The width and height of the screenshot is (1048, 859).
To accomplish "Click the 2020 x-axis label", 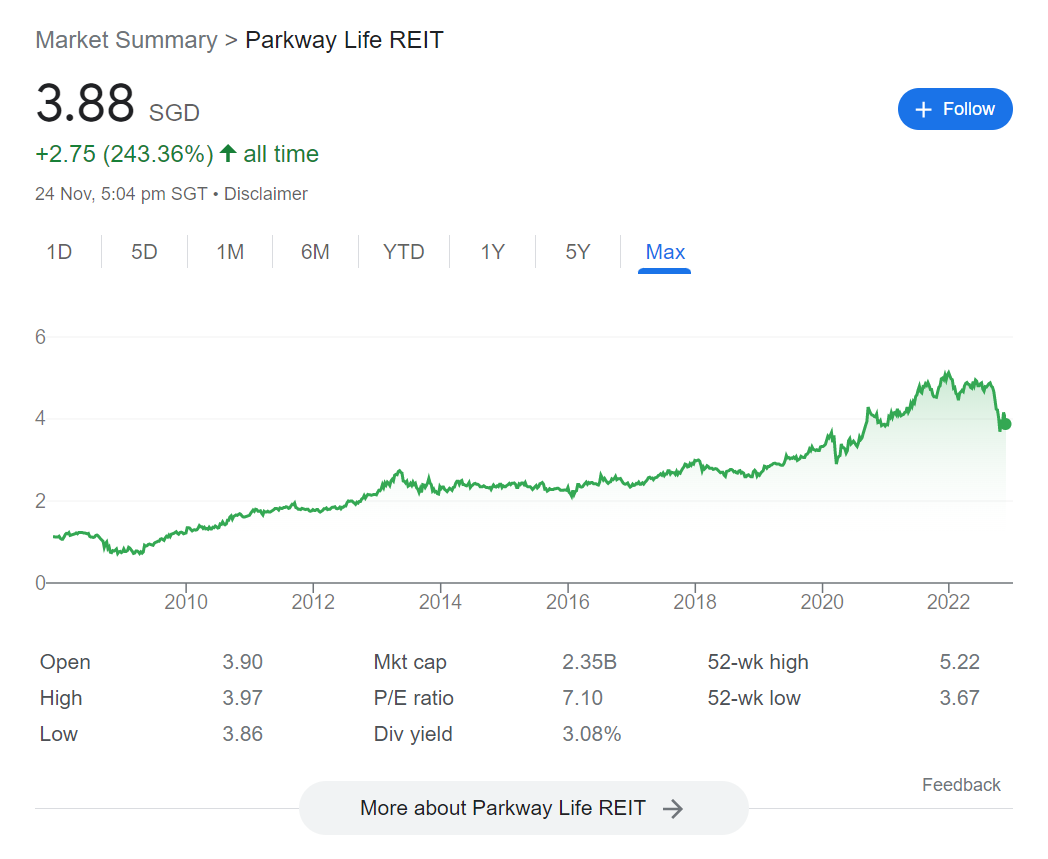I will pyautogui.click(x=821, y=602).
